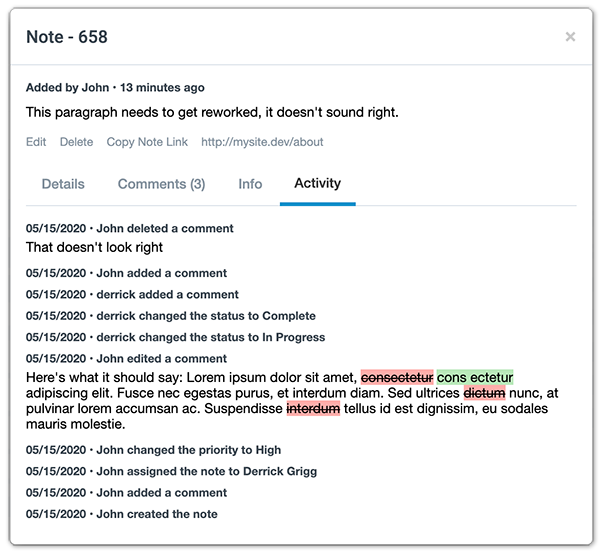The height and width of the screenshot is (551, 600).
Task: Click 'John changed the priority to High'
Action: [153, 450]
